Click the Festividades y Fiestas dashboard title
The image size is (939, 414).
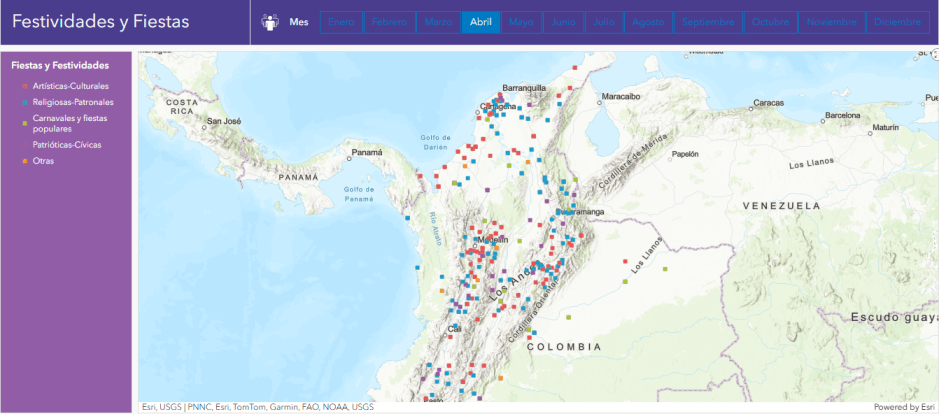coord(100,22)
